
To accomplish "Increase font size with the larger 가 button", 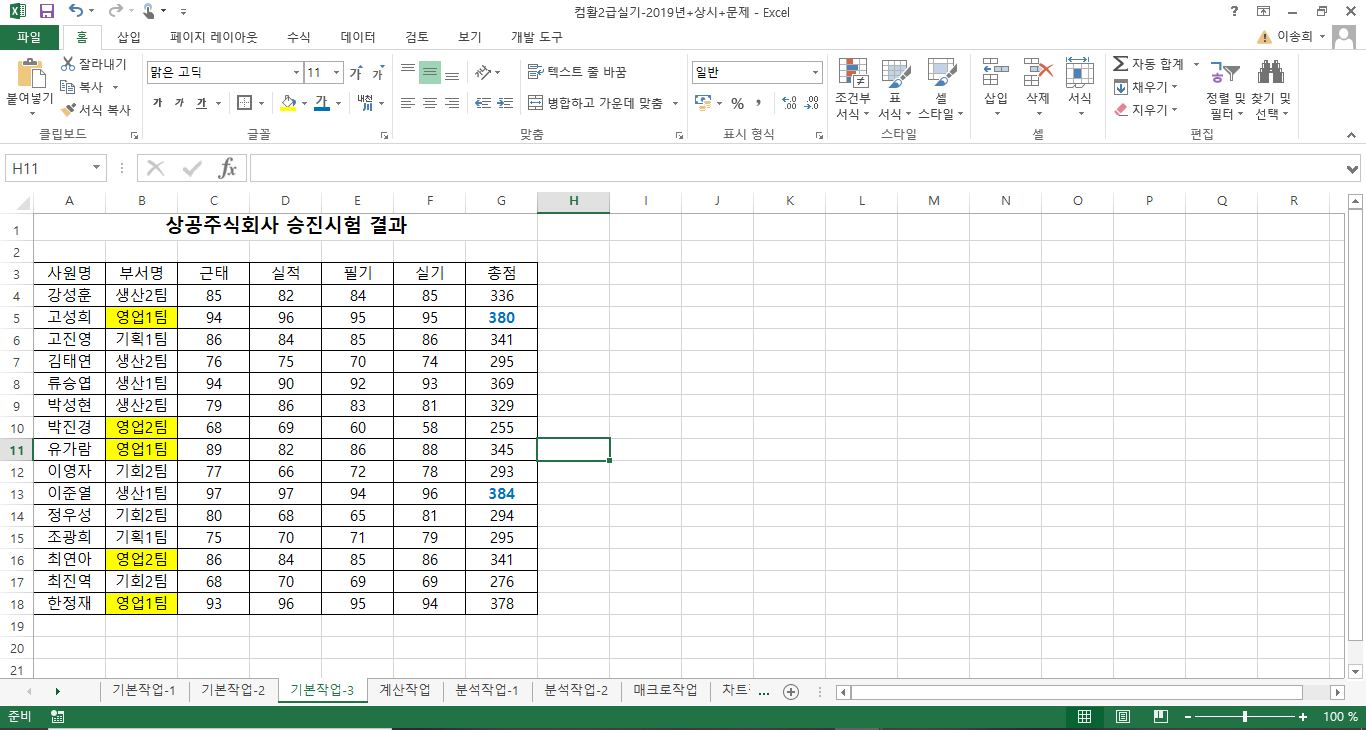I will (x=356, y=73).
